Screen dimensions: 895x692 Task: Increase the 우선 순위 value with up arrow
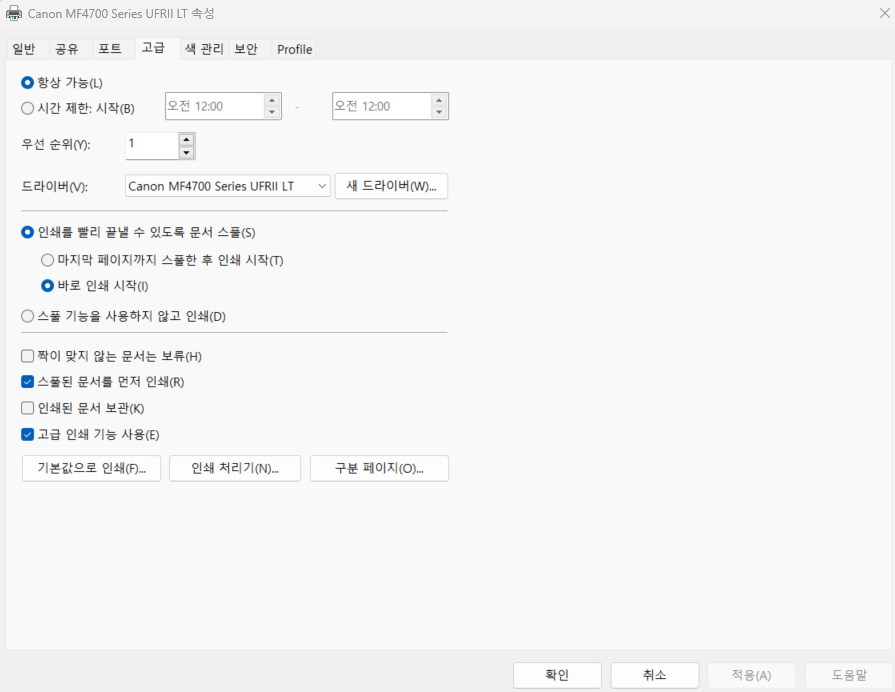[x=186, y=139]
